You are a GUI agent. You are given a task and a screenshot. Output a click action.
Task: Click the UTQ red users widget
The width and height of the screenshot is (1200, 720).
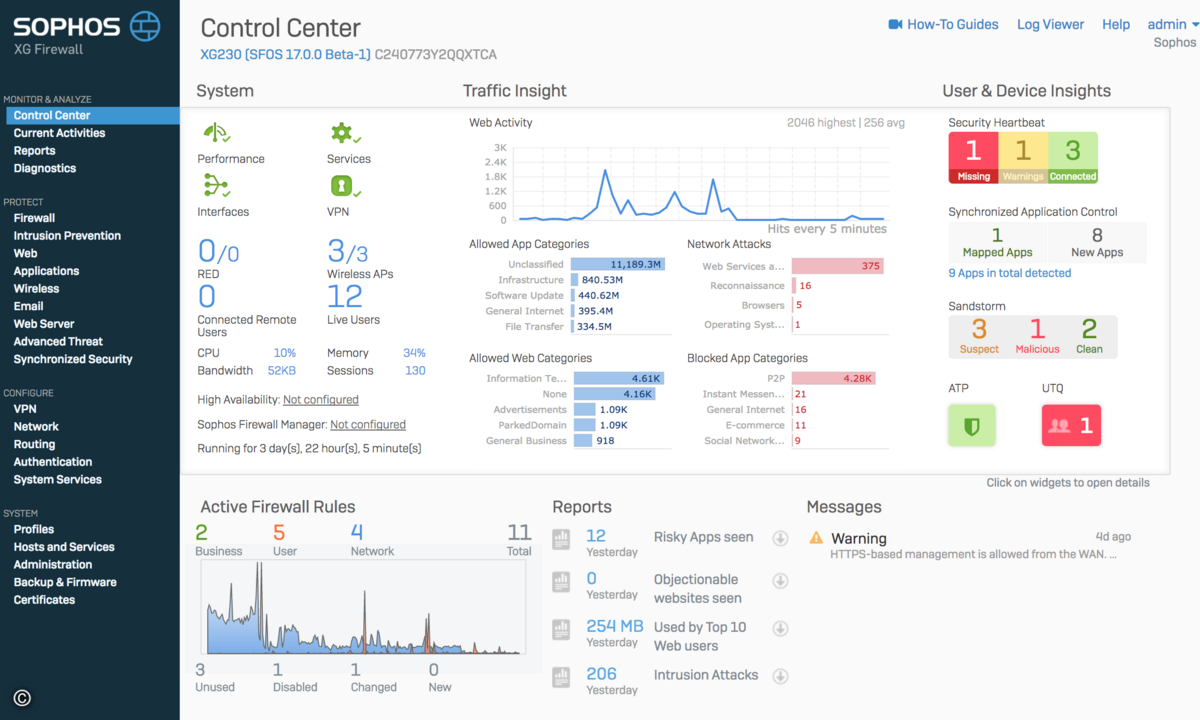[x=1071, y=426]
